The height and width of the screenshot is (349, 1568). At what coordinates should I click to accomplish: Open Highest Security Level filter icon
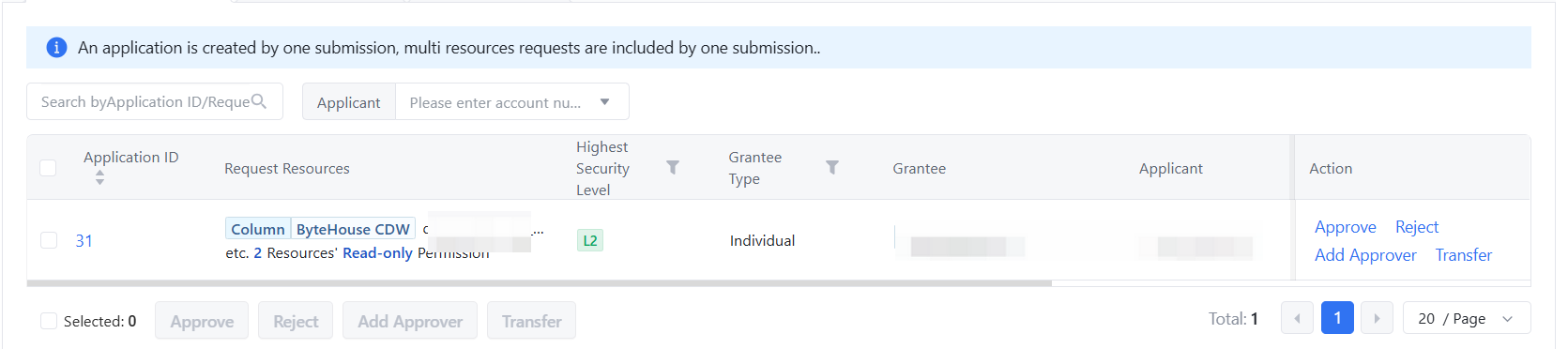pyautogui.click(x=673, y=167)
